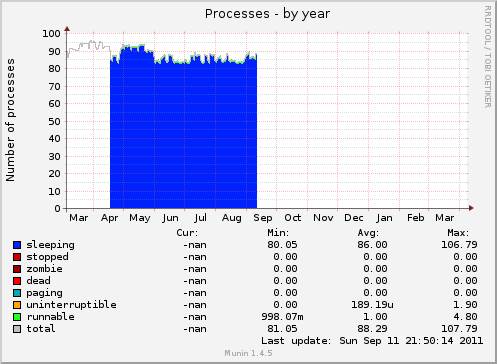Click the 'paging' legend label
This screenshot has height=364, width=497.
[44, 293]
